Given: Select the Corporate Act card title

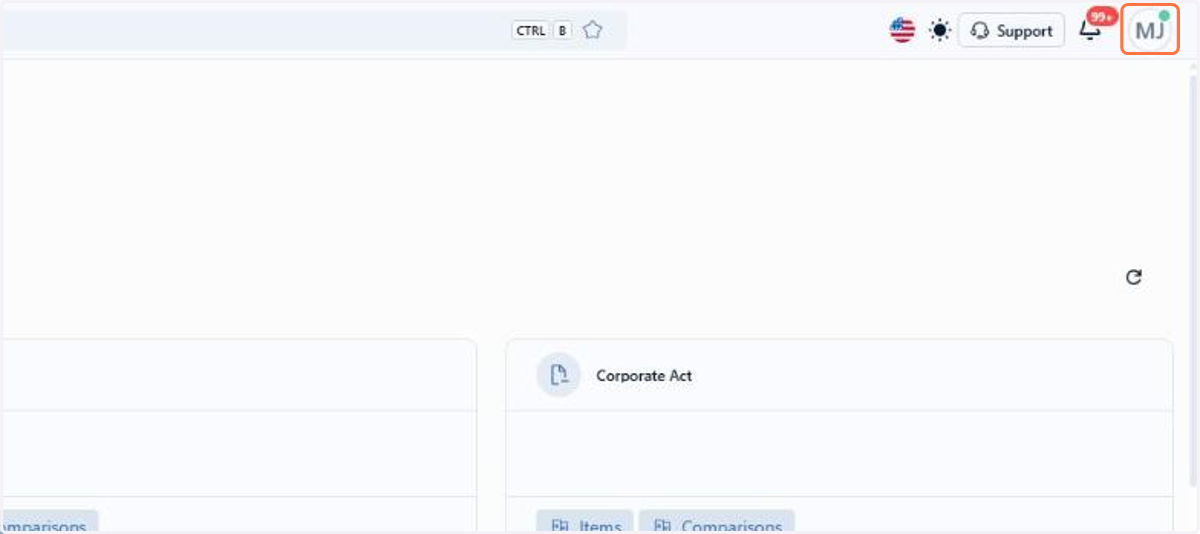Looking at the screenshot, I should (x=644, y=376).
